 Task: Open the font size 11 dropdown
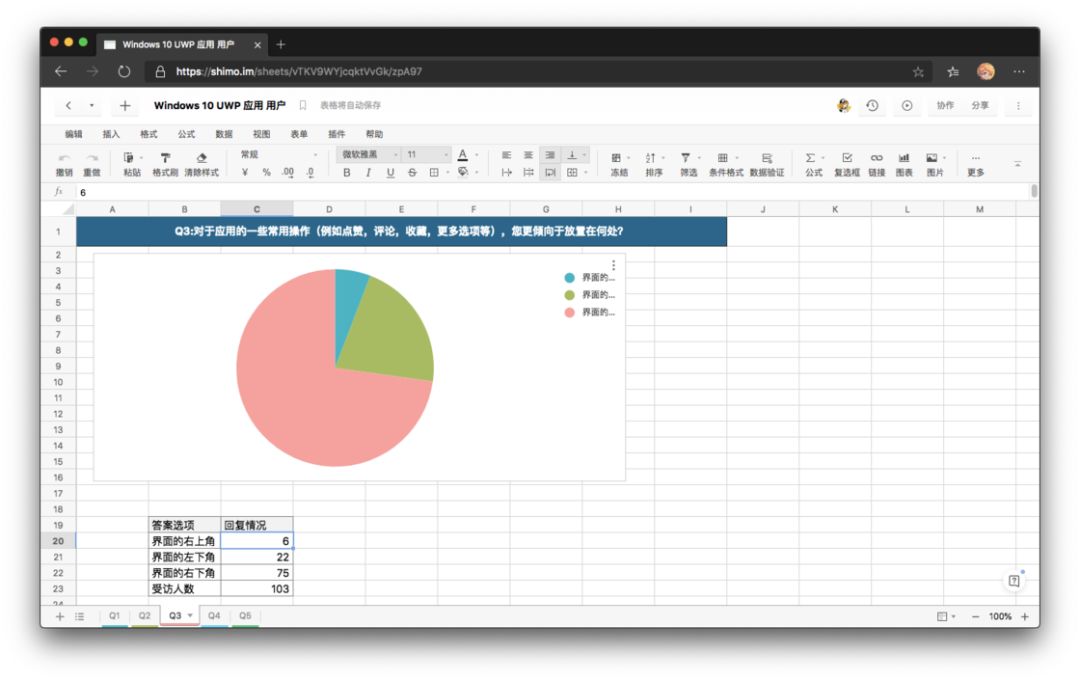pyautogui.click(x=427, y=155)
